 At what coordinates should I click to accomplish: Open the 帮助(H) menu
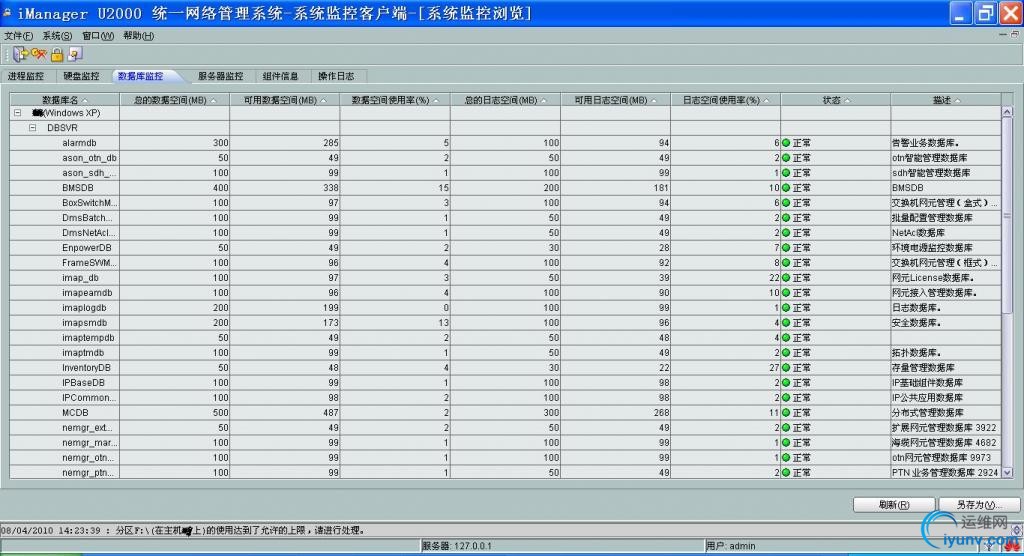coord(138,36)
